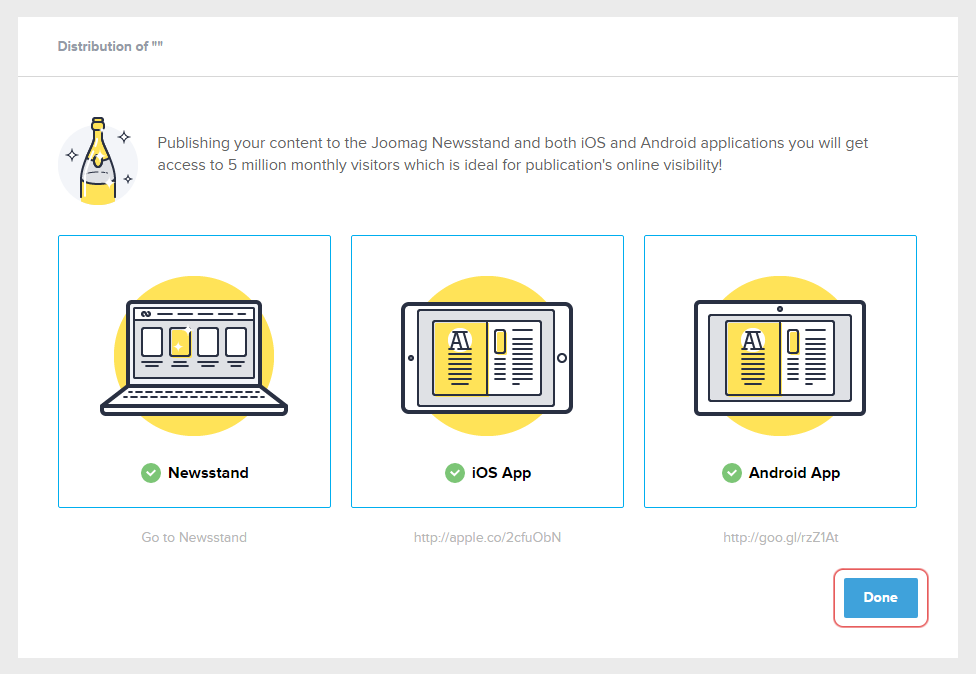Toggle the green checkmark next to Newsstand
976x674 pixels.
[x=151, y=473]
